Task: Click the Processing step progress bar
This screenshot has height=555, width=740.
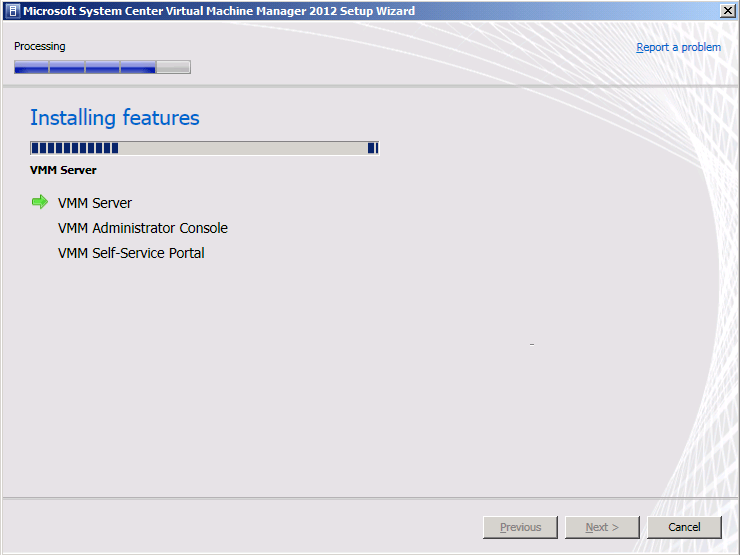Action: [x=102, y=67]
